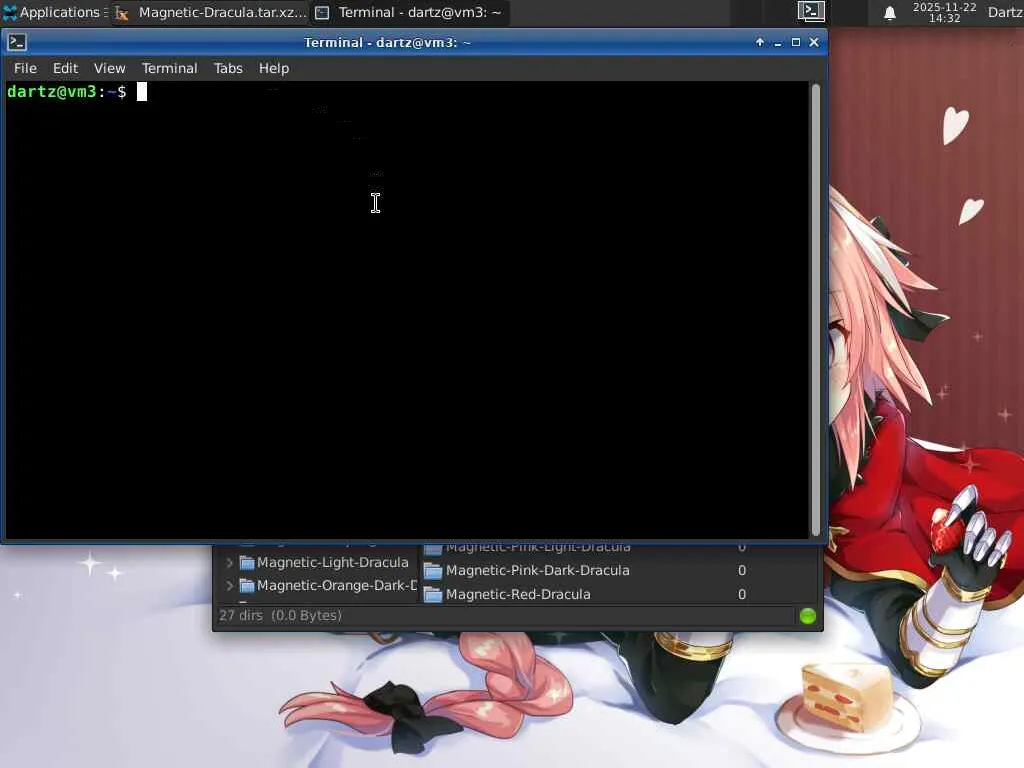The width and height of the screenshot is (1024, 768).
Task: Click the Magnetic-Orange-Dark-D folder icon in tree
Action: click(x=247, y=585)
